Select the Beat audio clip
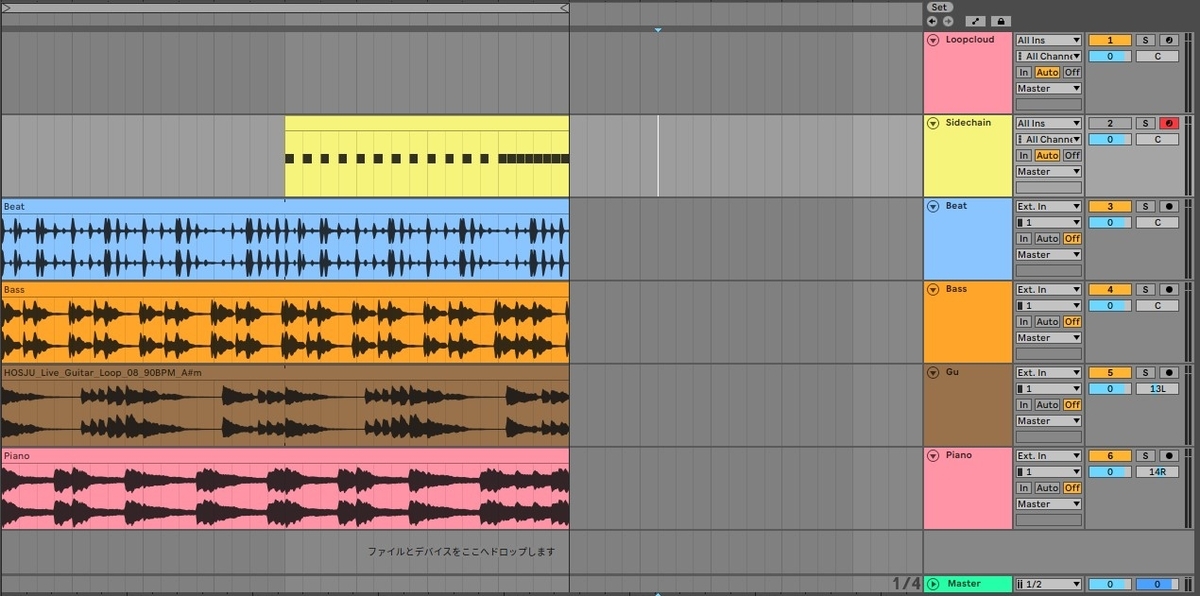Viewport: 1200px width, 596px height. click(x=285, y=239)
